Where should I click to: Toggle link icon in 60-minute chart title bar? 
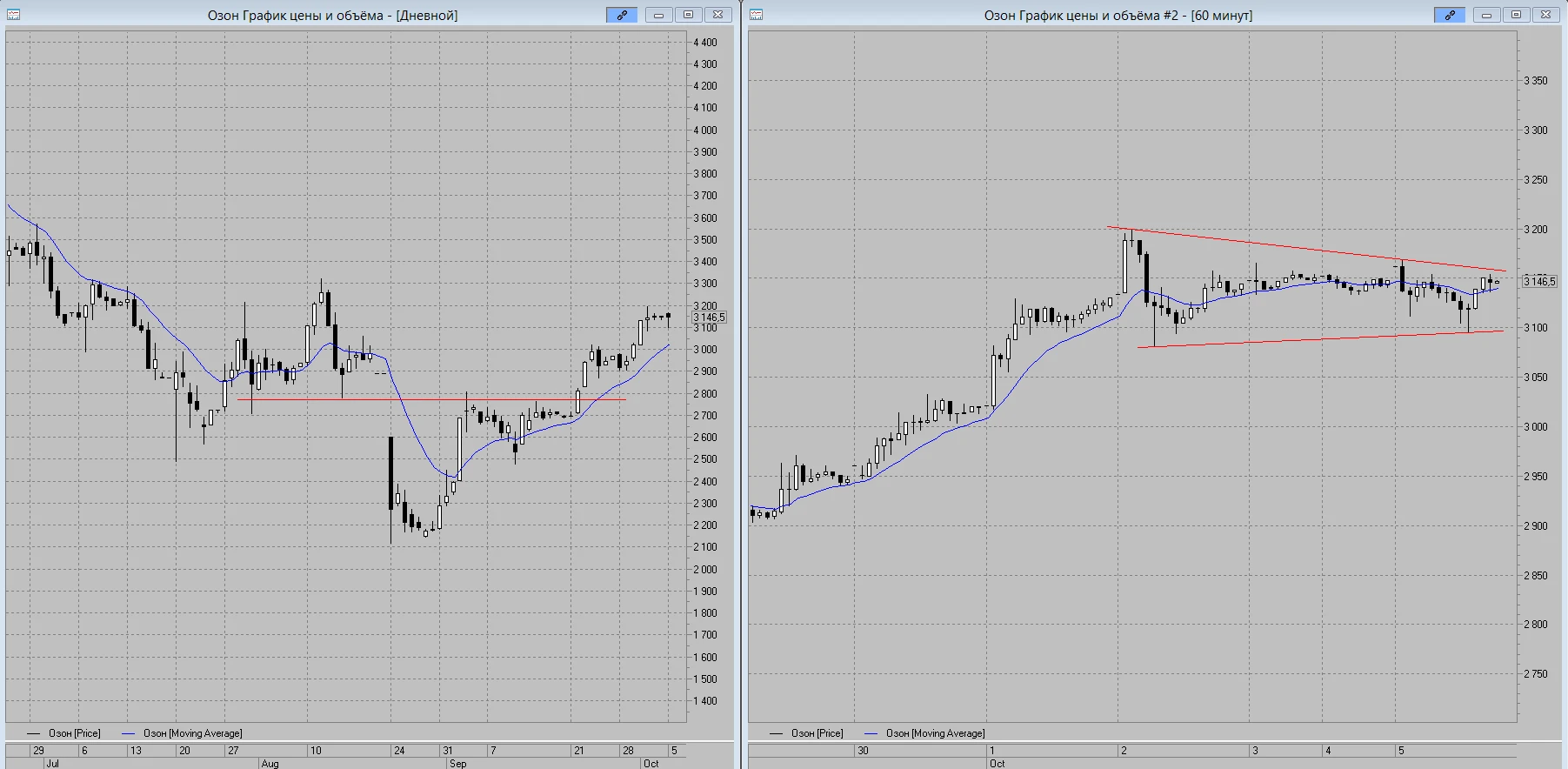tap(1450, 15)
